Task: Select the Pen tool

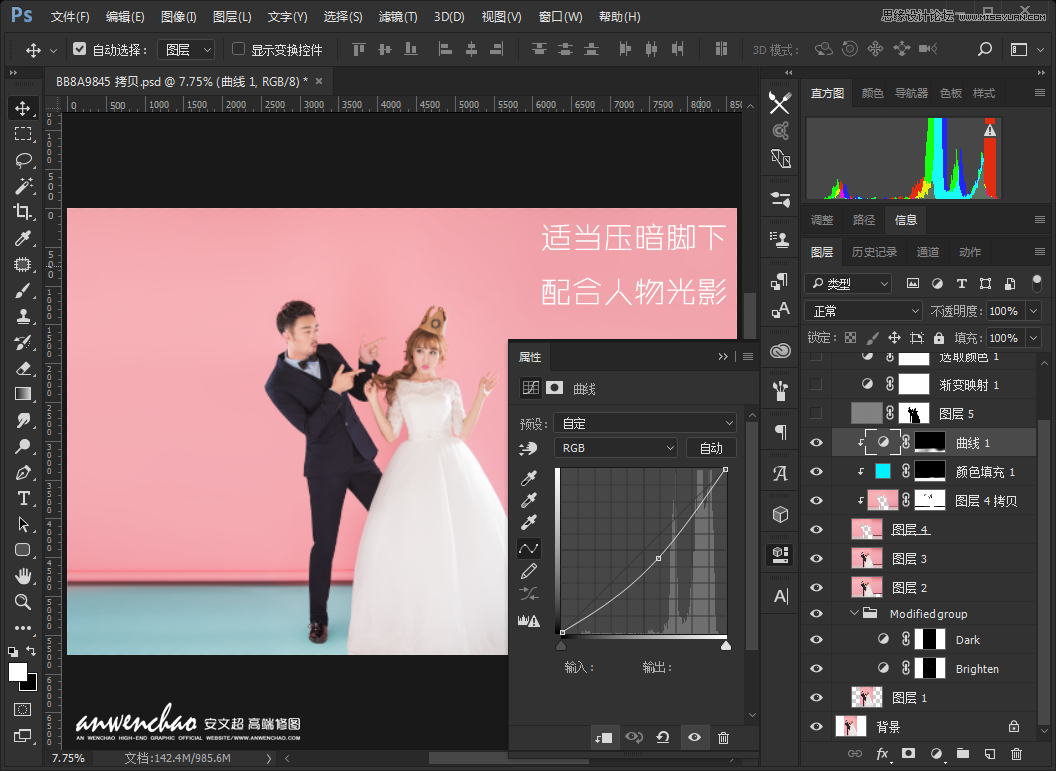Action: (24, 472)
